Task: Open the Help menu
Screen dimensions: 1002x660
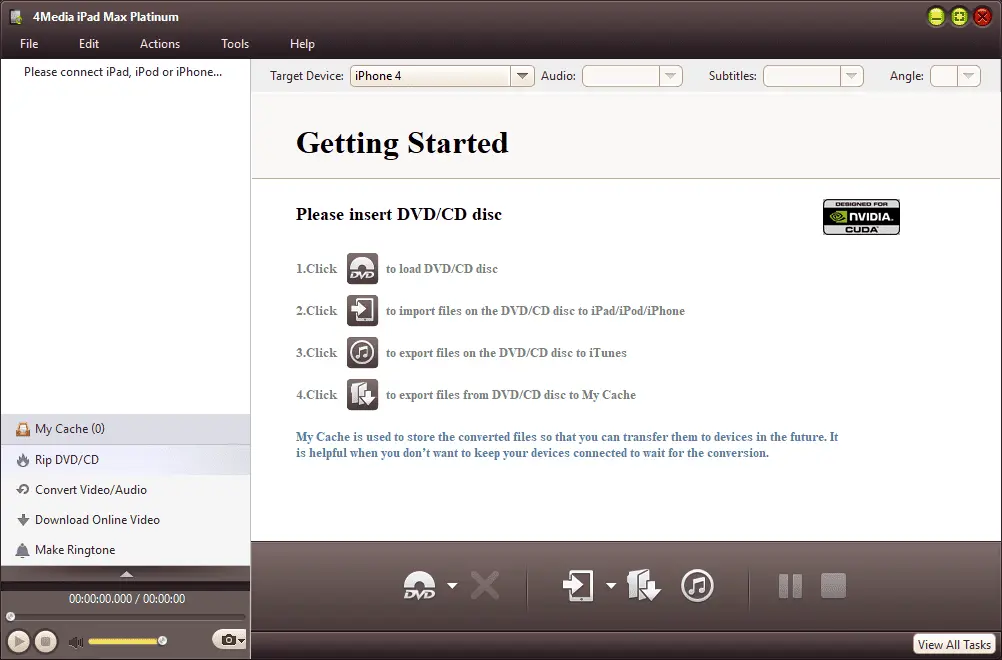Action: [x=302, y=43]
